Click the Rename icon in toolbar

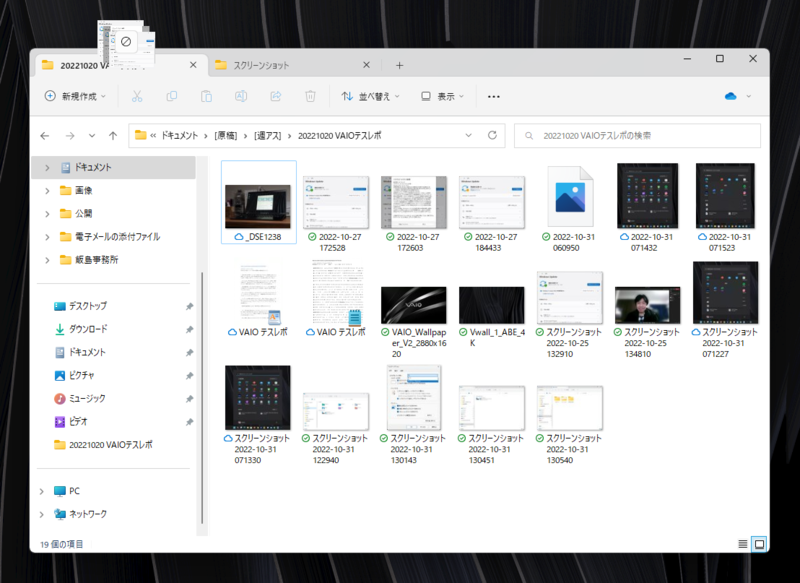click(x=241, y=96)
